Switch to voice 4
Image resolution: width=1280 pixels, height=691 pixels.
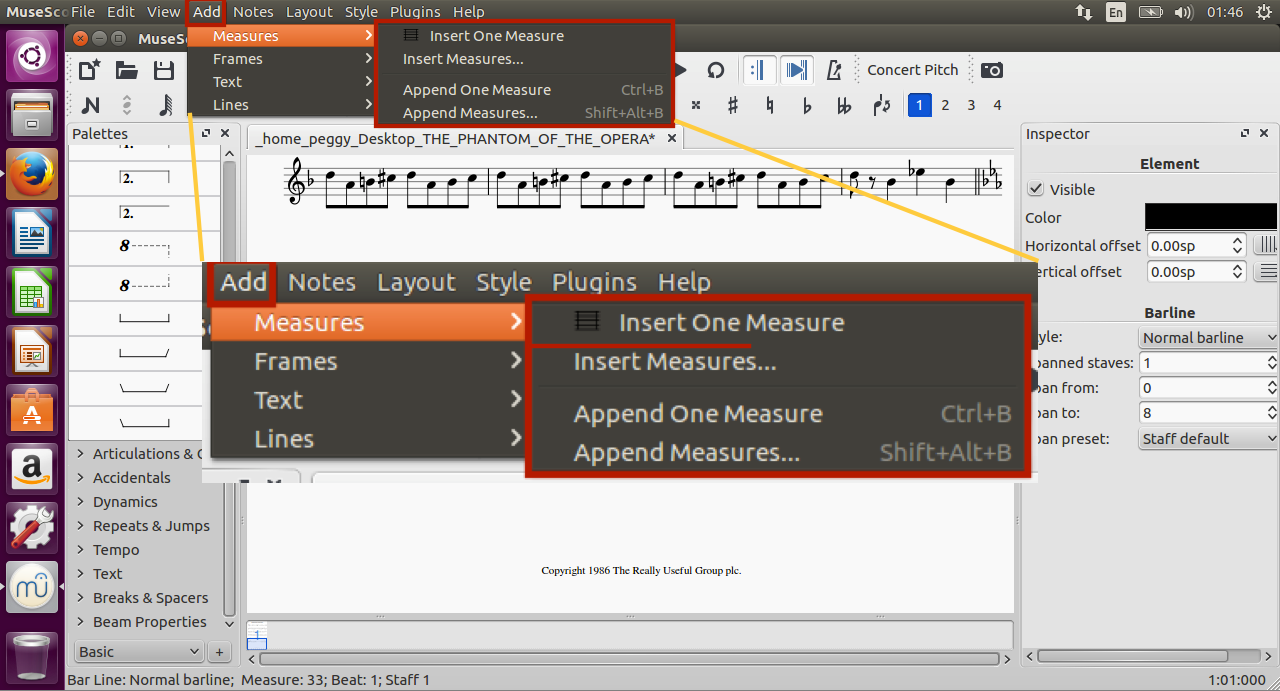point(997,105)
